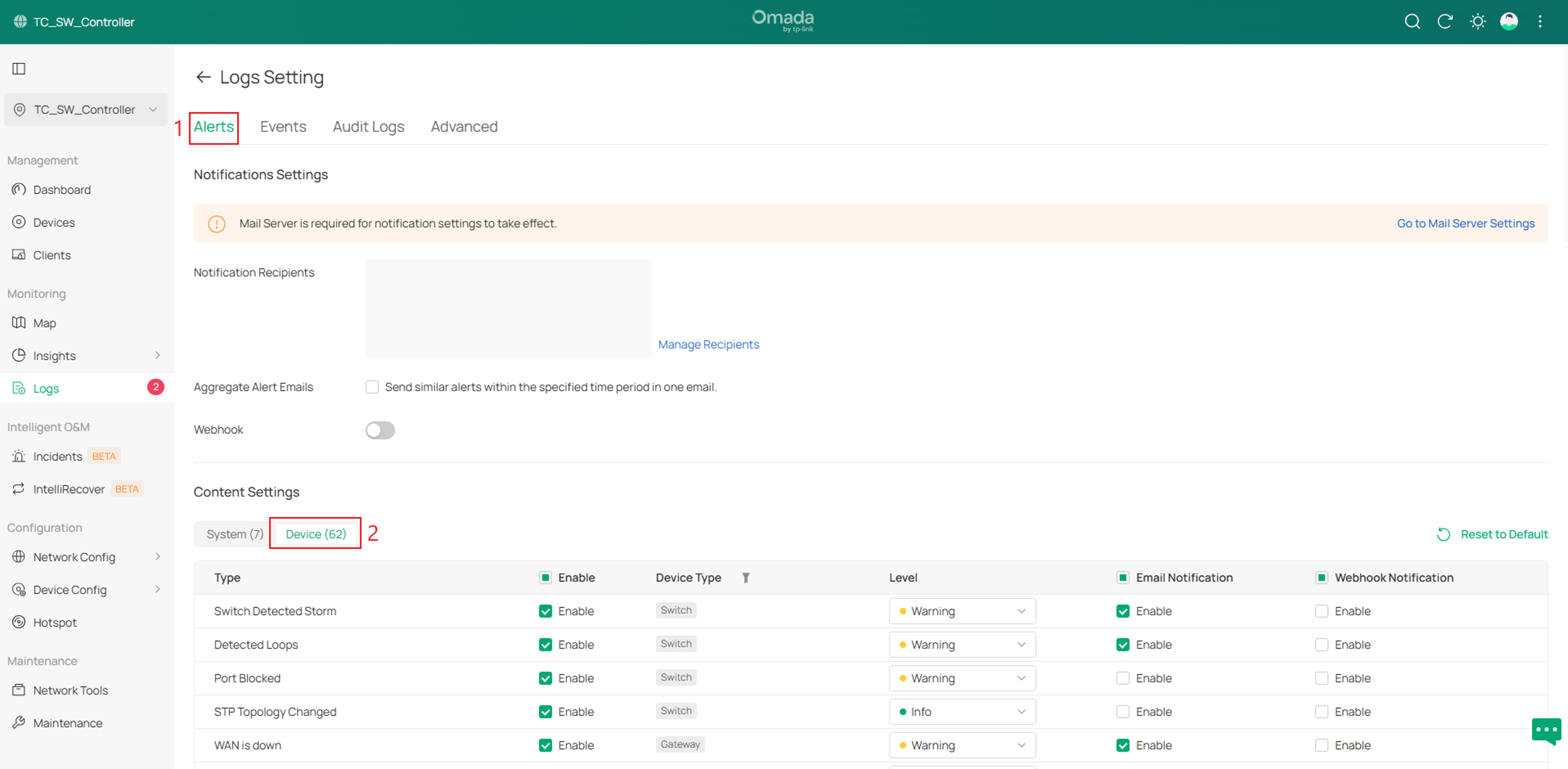This screenshot has width=1568, height=769.
Task: Click Go to Mail Server Settings link
Action: click(1466, 224)
